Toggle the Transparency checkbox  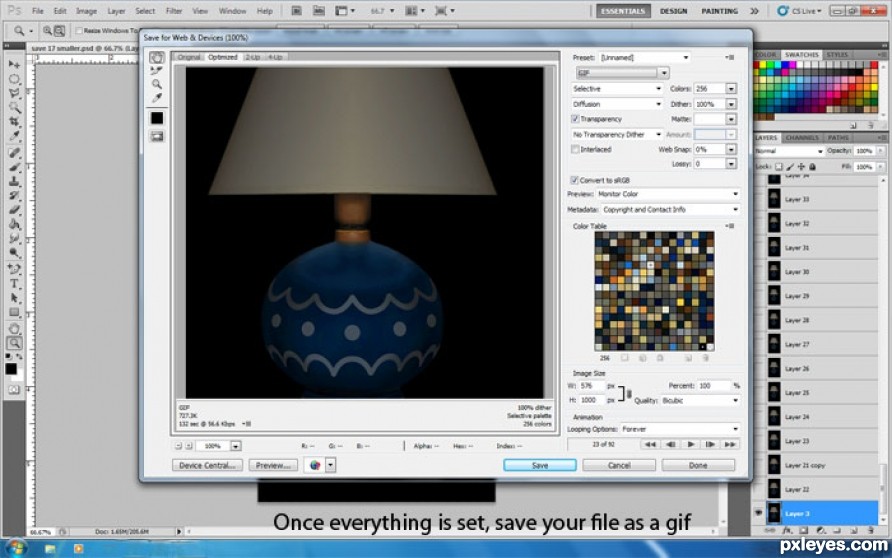tap(575, 119)
